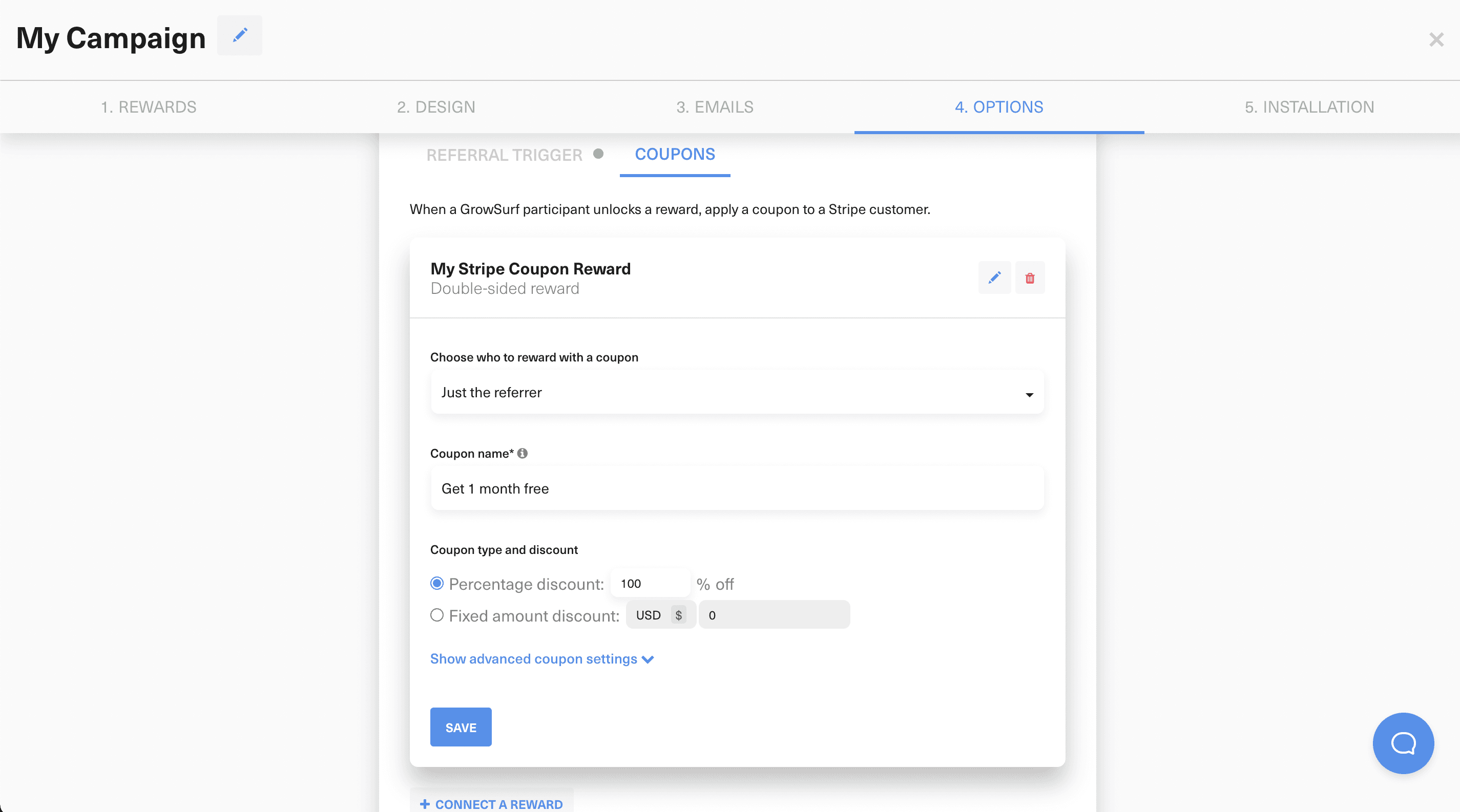Go to the 3. Emails step
Viewport: 1460px width, 812px height.
[715, 106]
